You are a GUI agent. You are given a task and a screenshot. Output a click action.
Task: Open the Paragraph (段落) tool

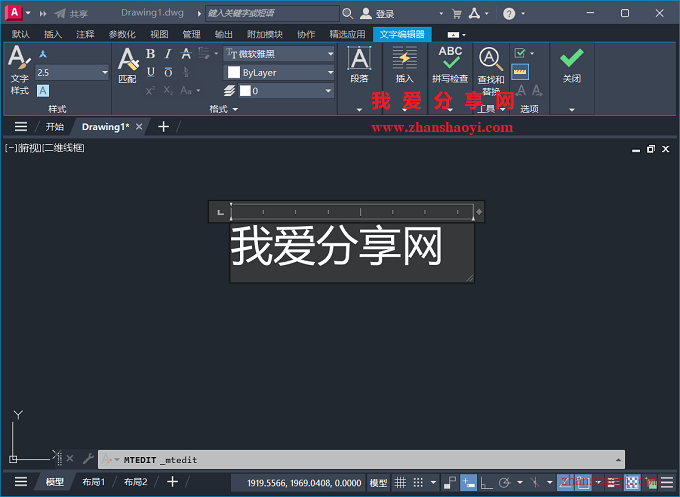point(359,63)
